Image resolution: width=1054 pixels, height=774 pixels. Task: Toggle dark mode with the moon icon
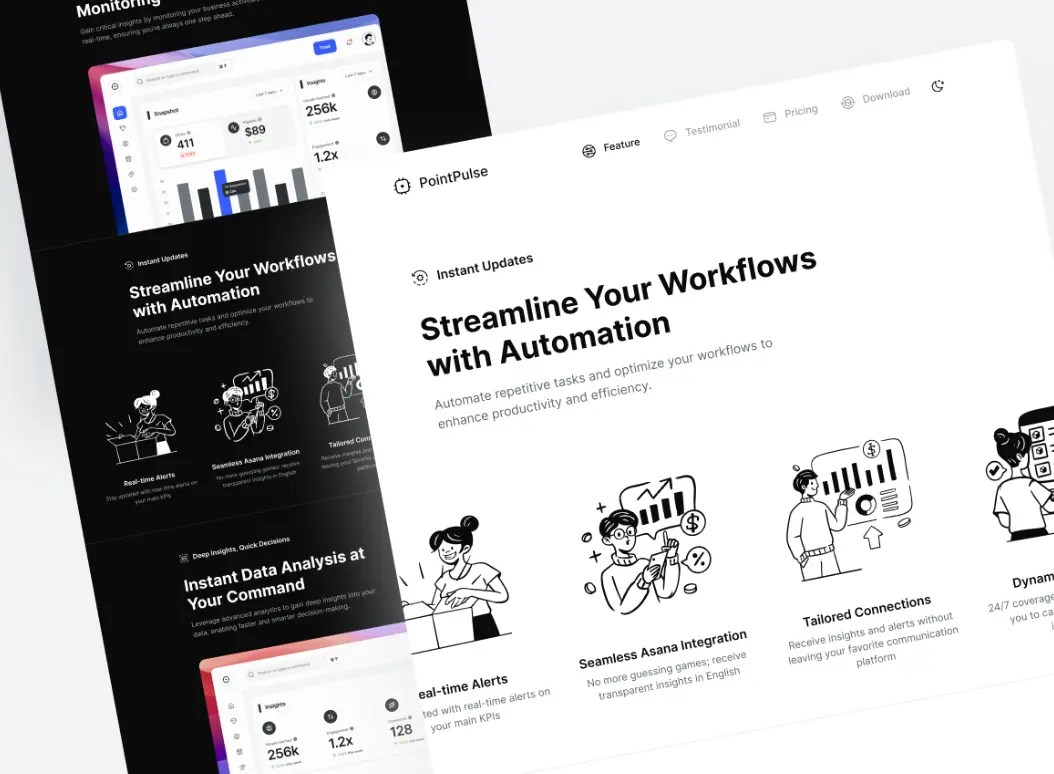938,86
